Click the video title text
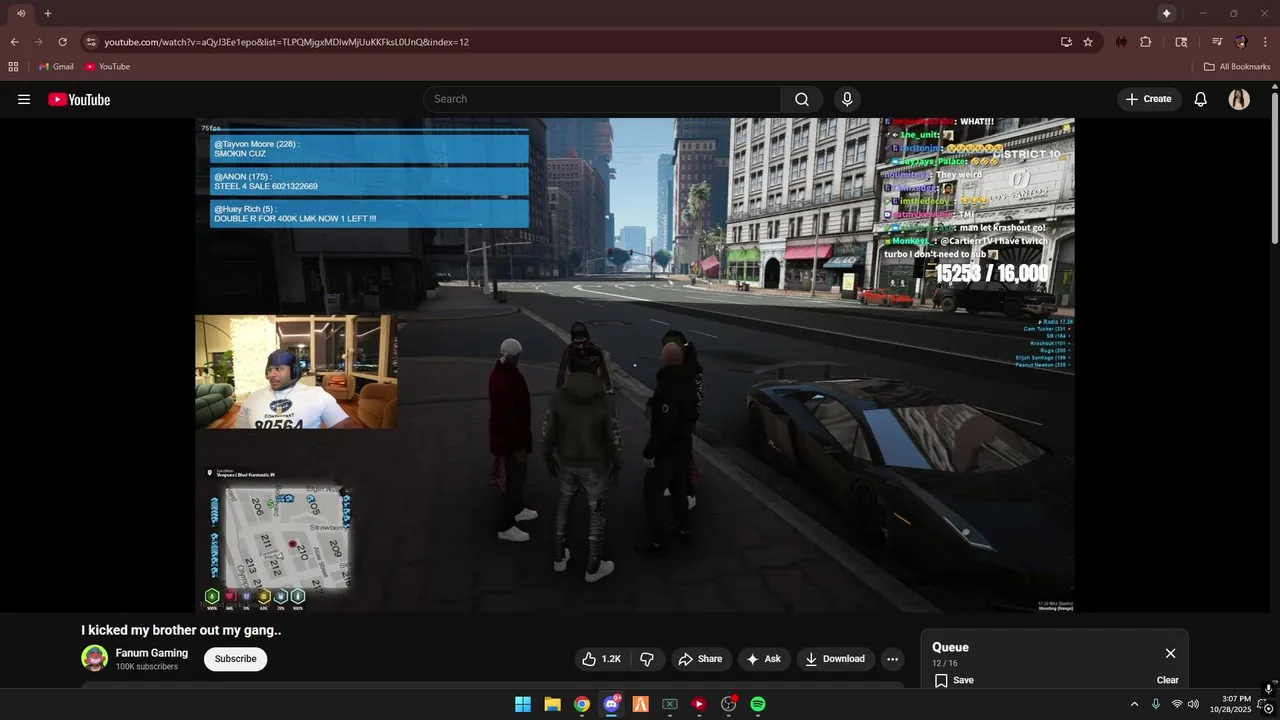1280x720 pixels. (181, 630)
